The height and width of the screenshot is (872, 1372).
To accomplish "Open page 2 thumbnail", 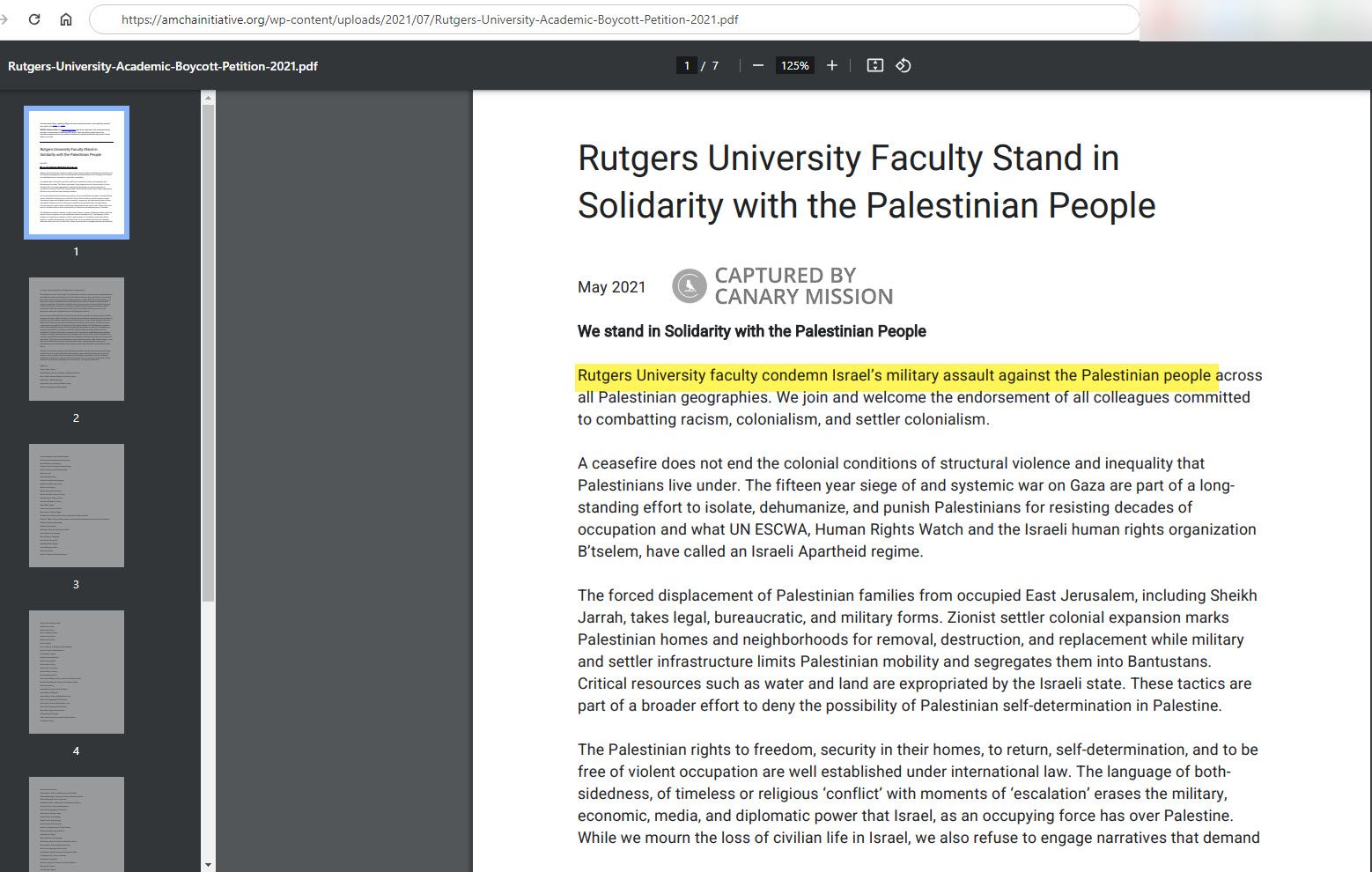I will (77, 339).
